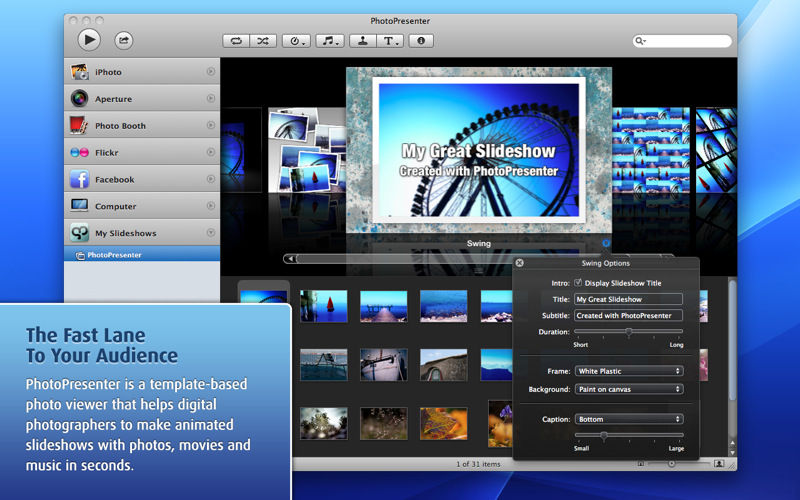Click the blue options icon beside Swing
This screenshot has height=500, width=800.
[606, 243]
